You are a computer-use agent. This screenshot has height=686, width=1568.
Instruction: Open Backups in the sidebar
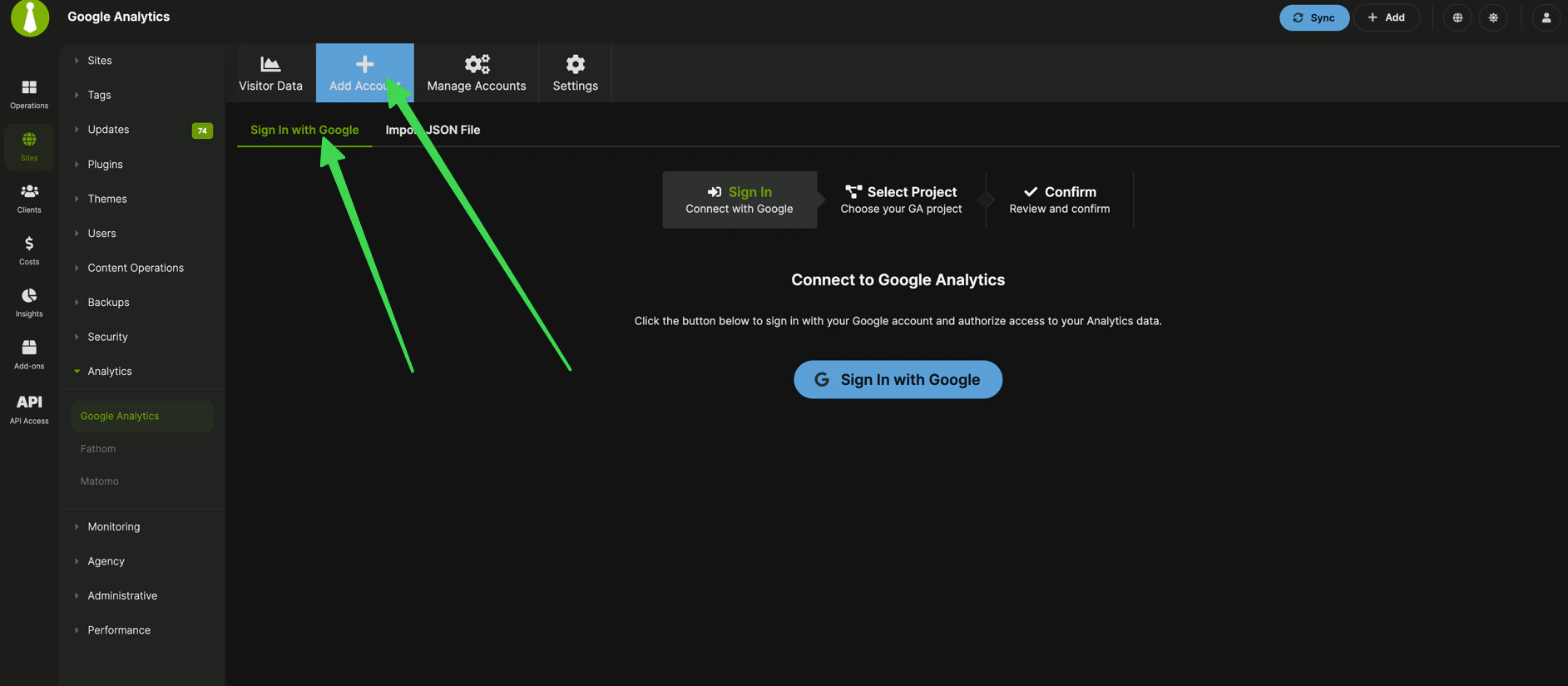point(108,303)
